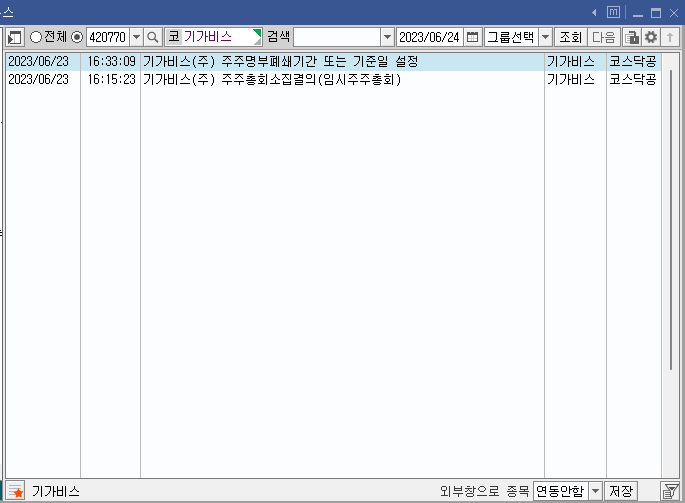Expand the 그룹선택 dropdown arrow

(x=545, y=37)
